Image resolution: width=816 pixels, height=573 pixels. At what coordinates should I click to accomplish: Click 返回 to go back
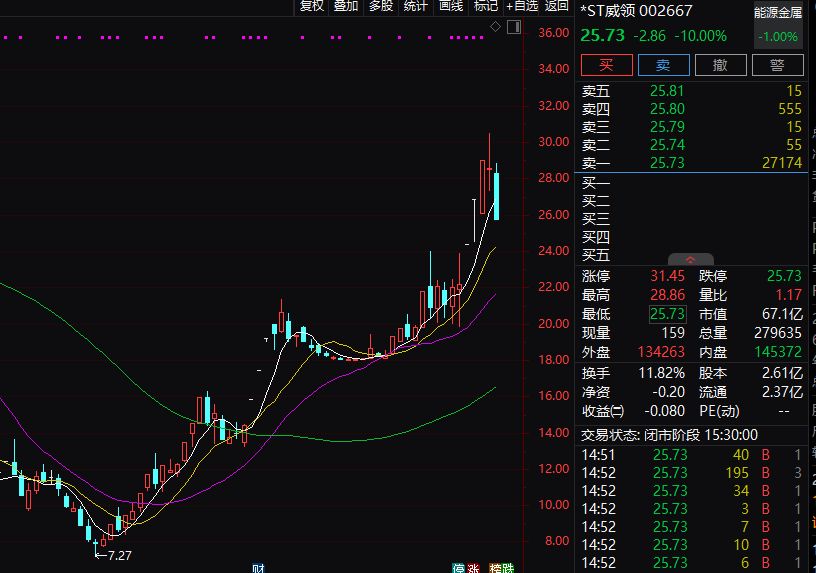[556, 6]
